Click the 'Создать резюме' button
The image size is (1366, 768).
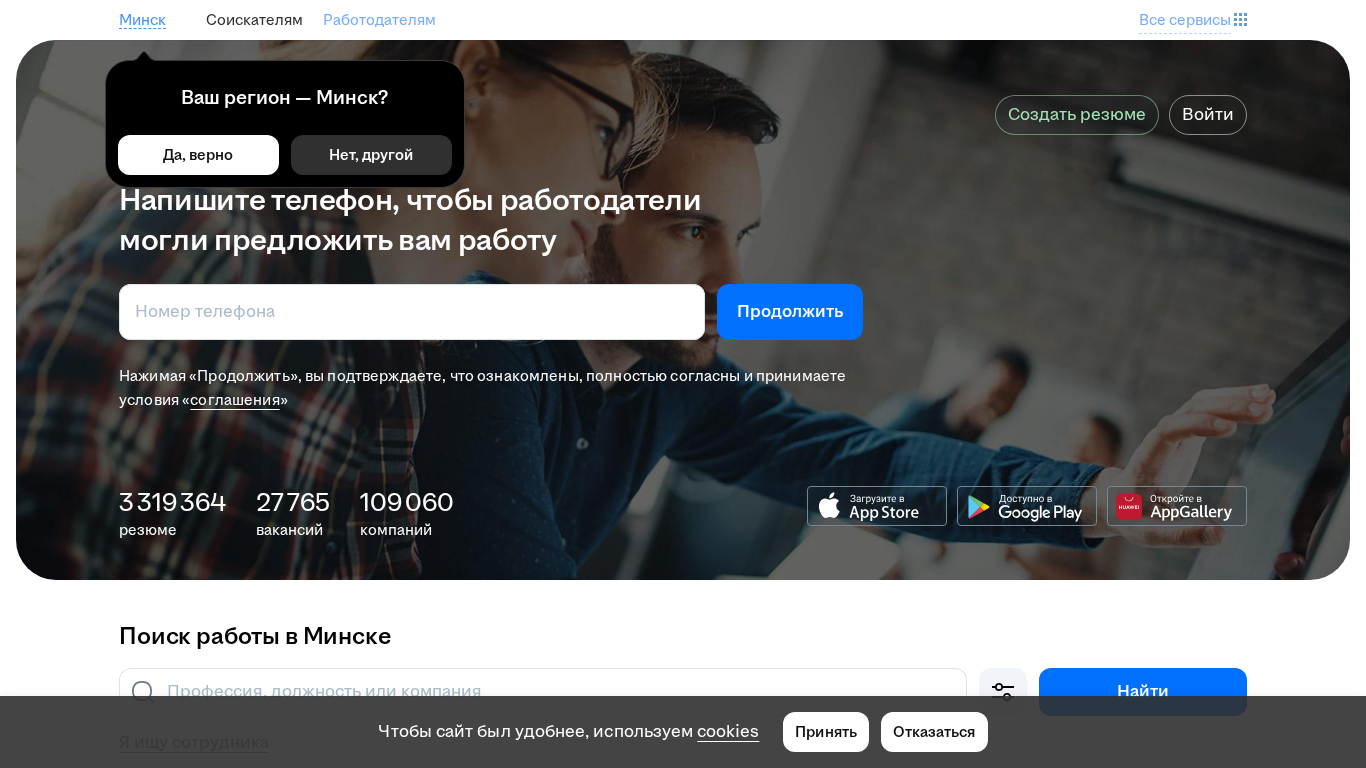coord(1077,115)
